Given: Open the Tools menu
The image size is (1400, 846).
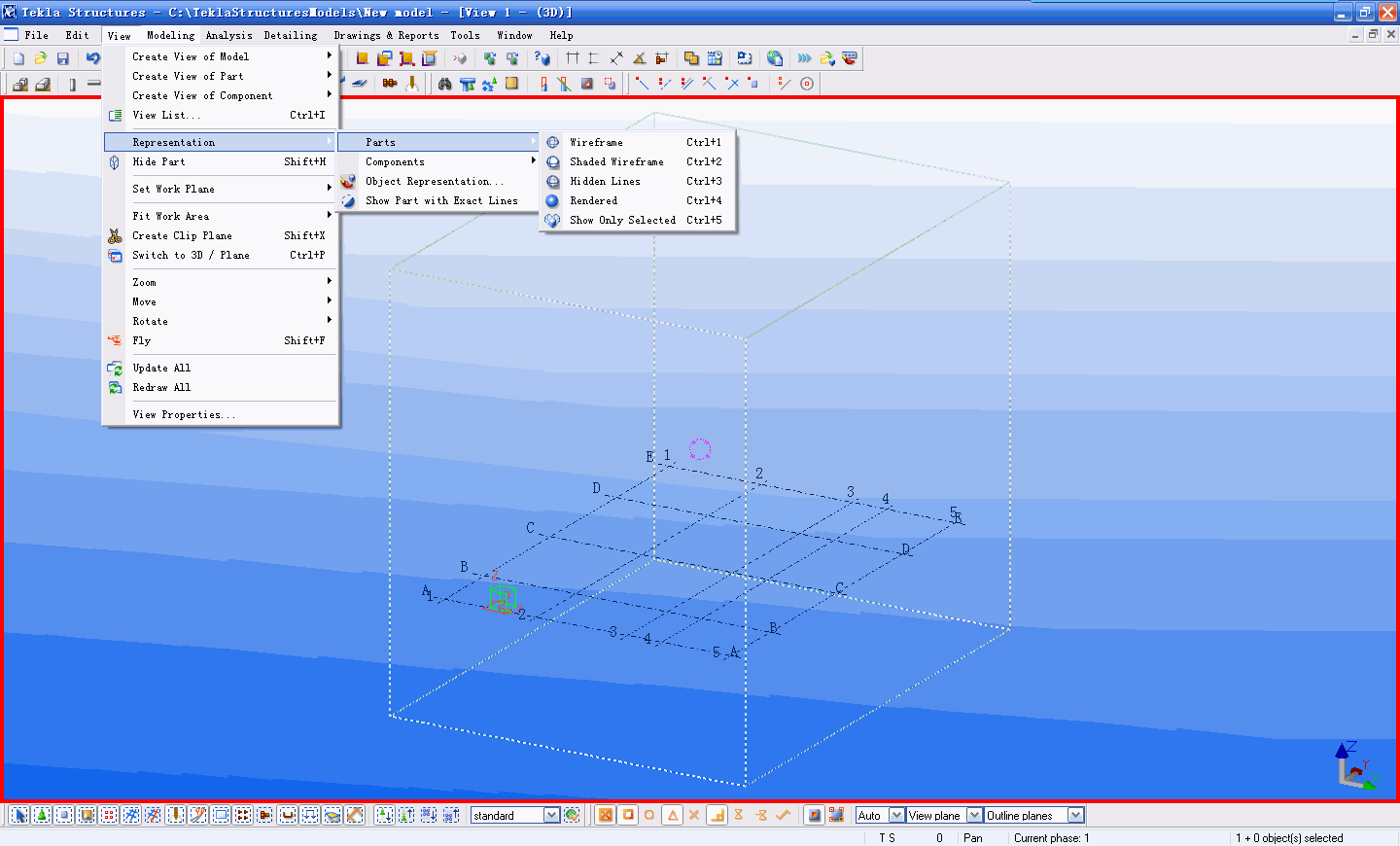Looking at the screenshot, I should coord(466,35).
